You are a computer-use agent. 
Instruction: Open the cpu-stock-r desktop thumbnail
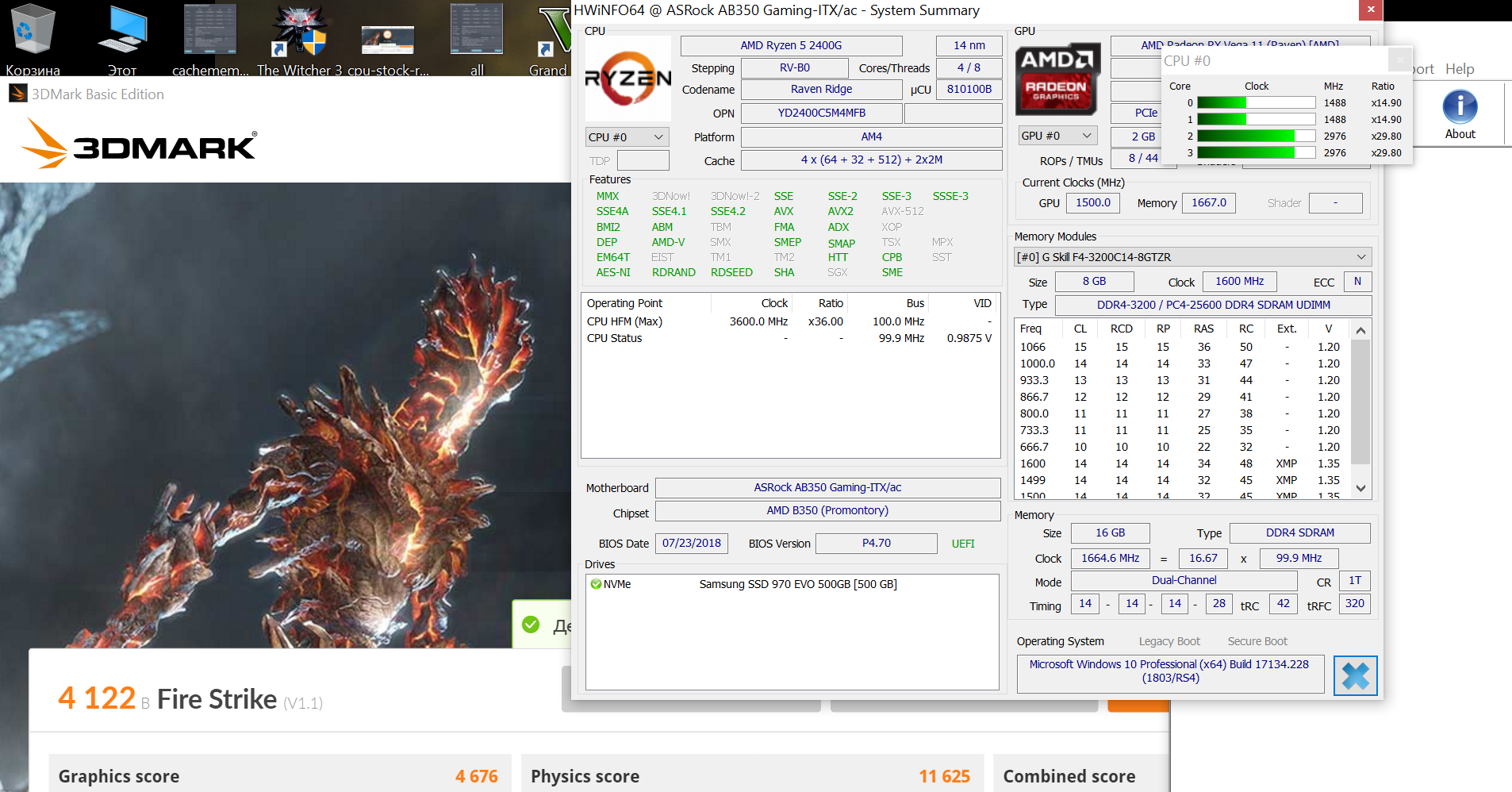[388, 40]
